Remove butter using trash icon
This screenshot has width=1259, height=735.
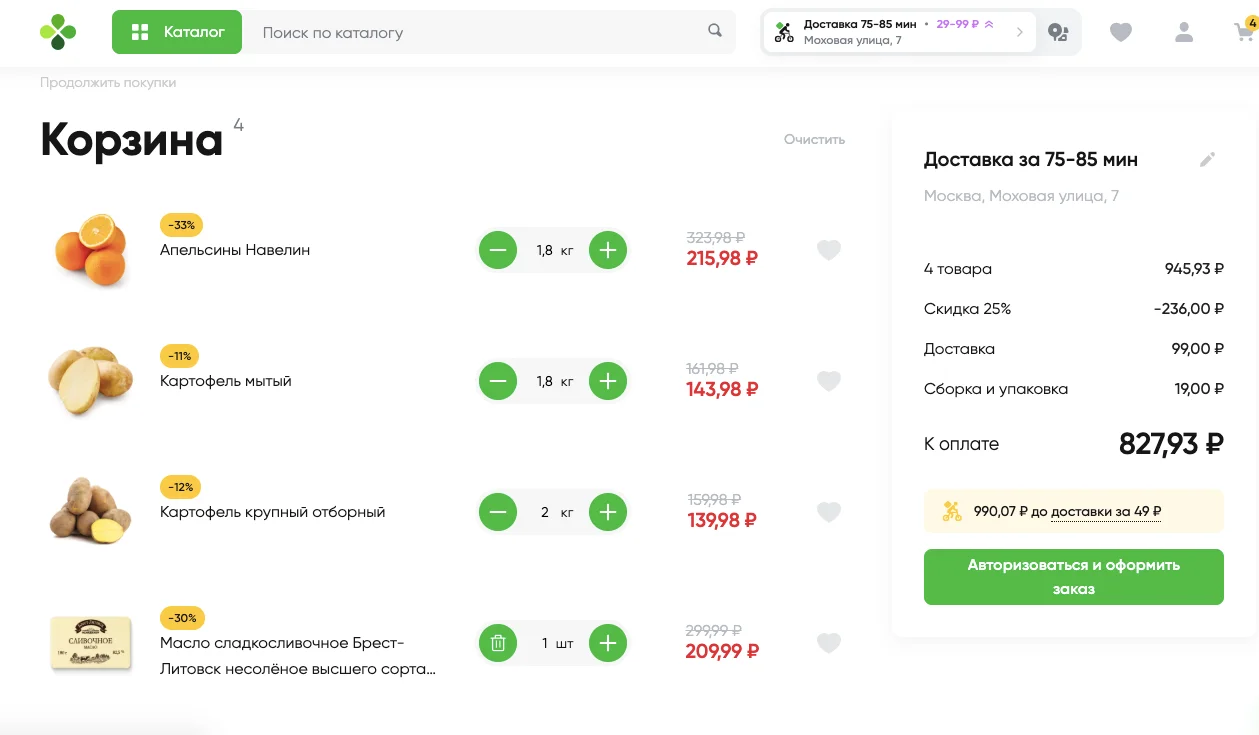[498, 643]
